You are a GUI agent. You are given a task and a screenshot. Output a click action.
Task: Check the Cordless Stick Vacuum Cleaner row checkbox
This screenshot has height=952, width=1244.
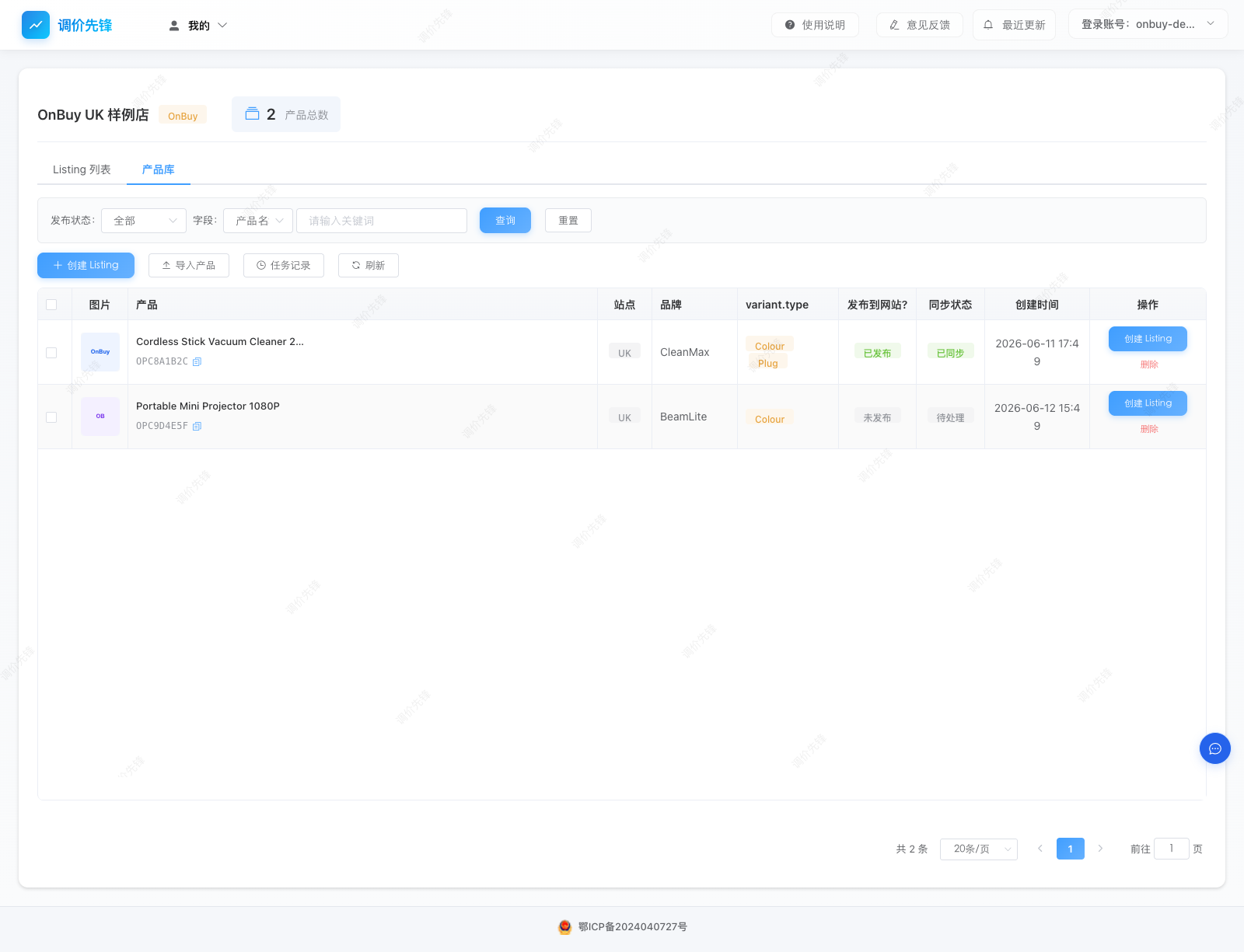[51, 353]
